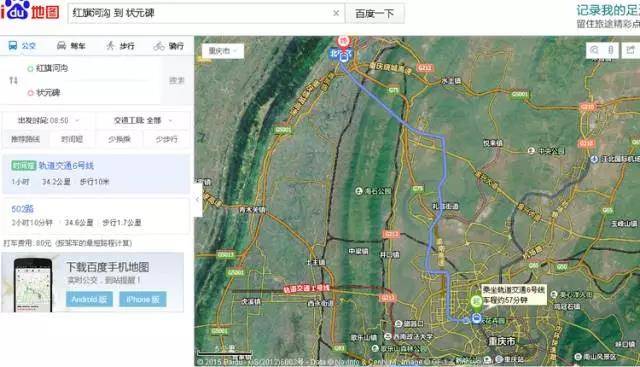Select the 时间短 sorting tab
The width and height of the screenshot is (640, 367).
(72, 139)
